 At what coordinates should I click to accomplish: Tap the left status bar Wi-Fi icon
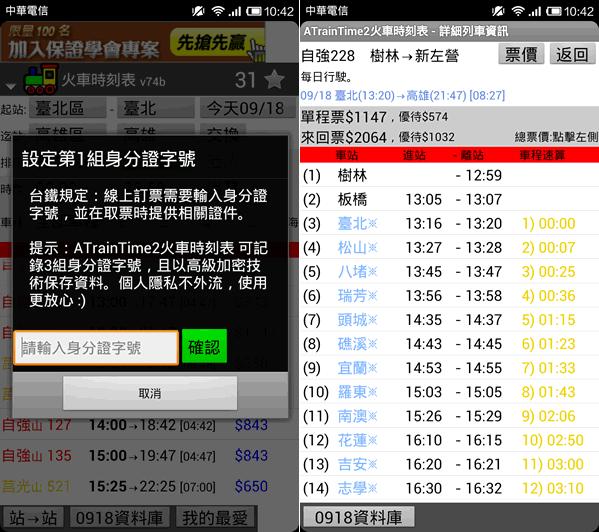(218, 11)
